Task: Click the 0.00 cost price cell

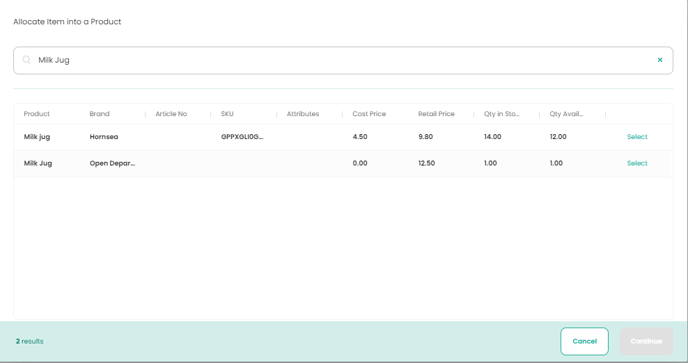Action: [360, 163]
